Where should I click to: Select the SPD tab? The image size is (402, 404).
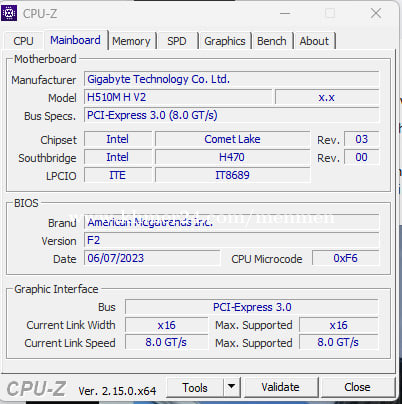(x=177, y=41)
